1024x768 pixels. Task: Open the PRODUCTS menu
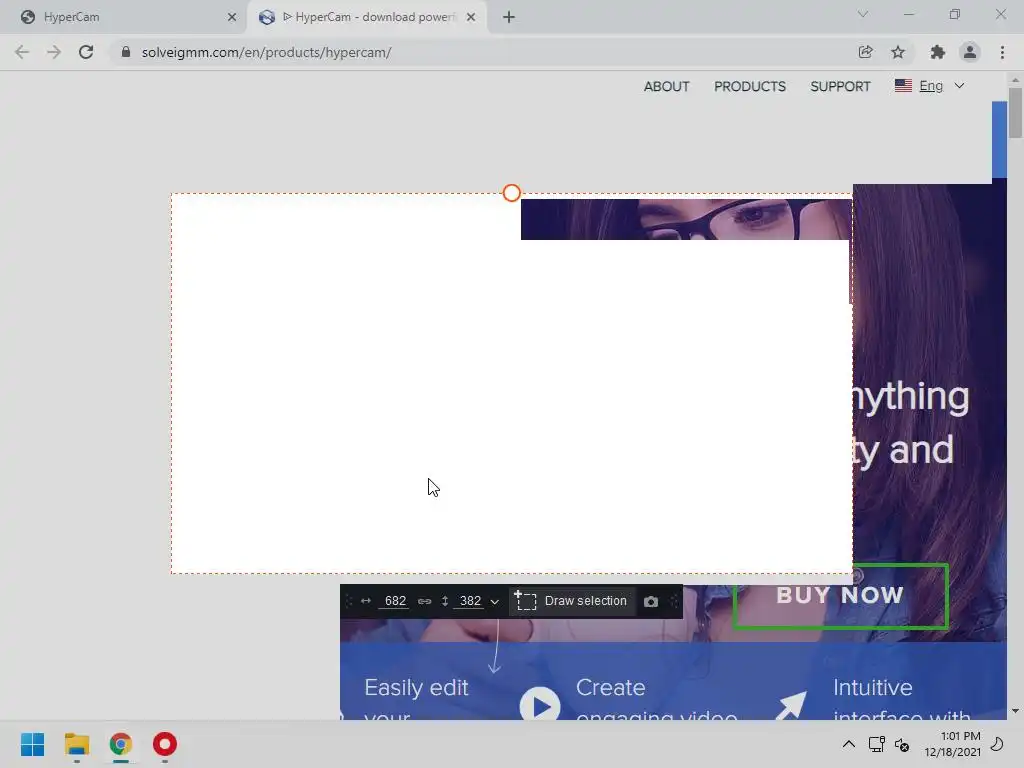[750, 86]
